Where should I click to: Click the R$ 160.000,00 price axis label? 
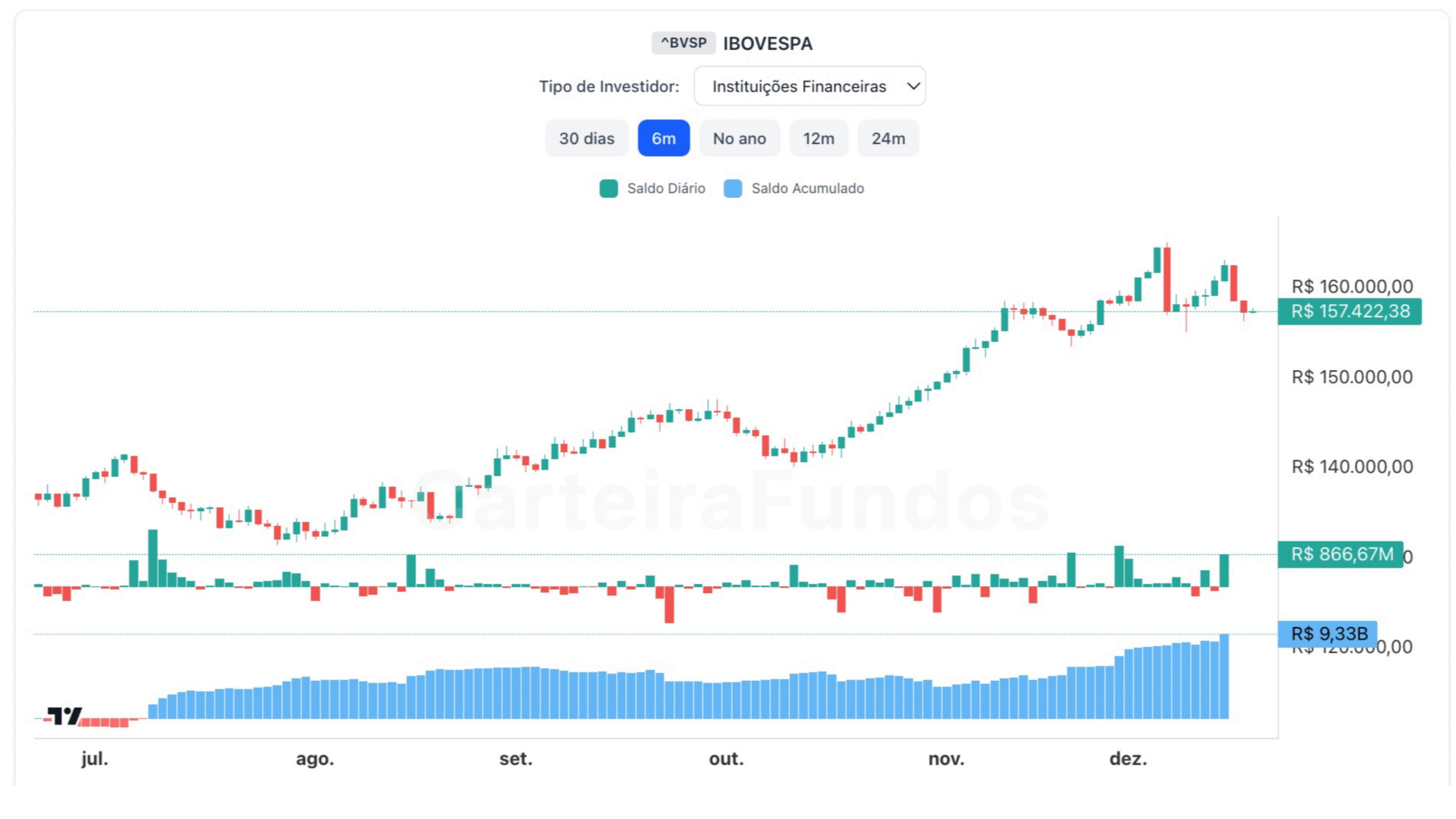[1352, 286]
